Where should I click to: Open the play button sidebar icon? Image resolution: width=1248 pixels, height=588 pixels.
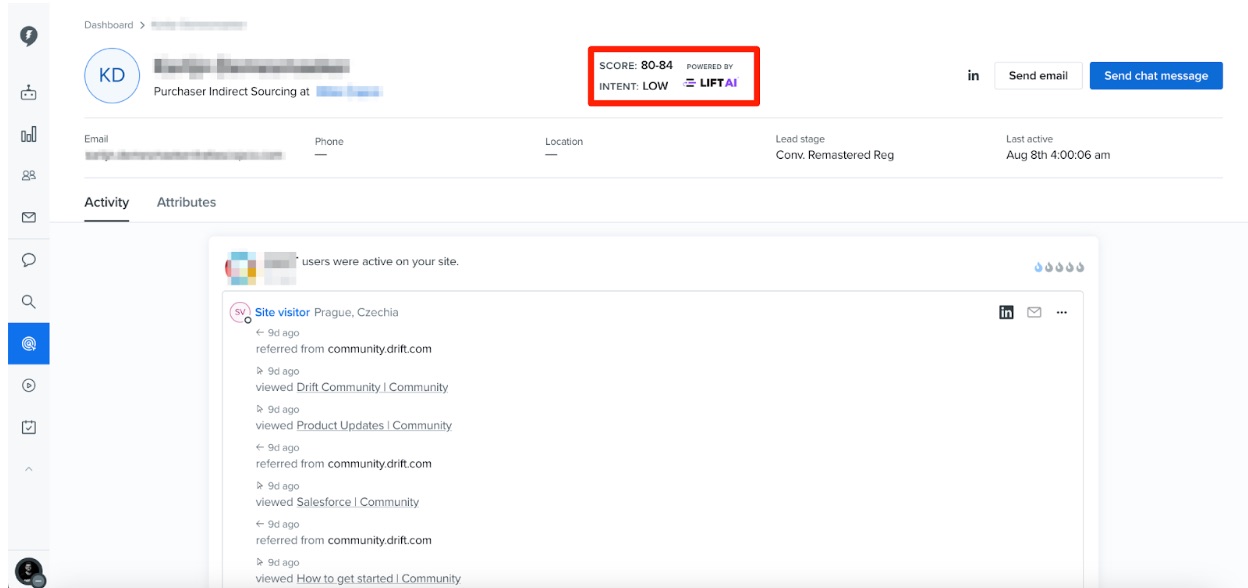coord(29,385)
